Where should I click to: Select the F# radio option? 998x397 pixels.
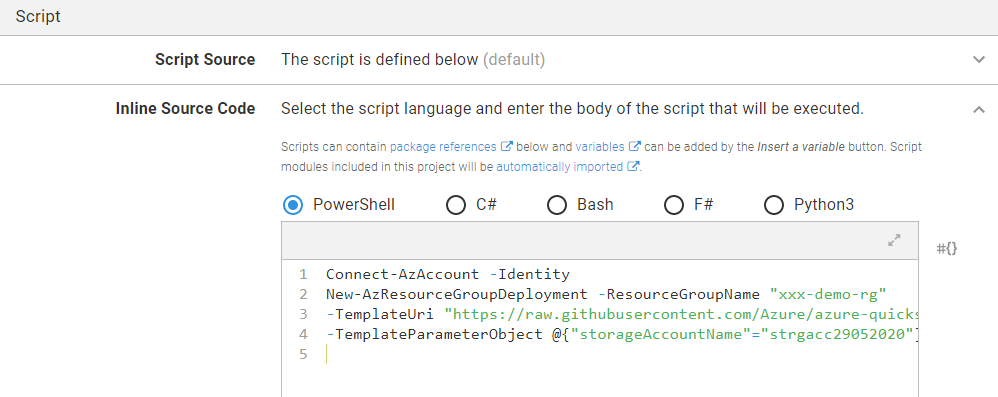tap(674, 205)
